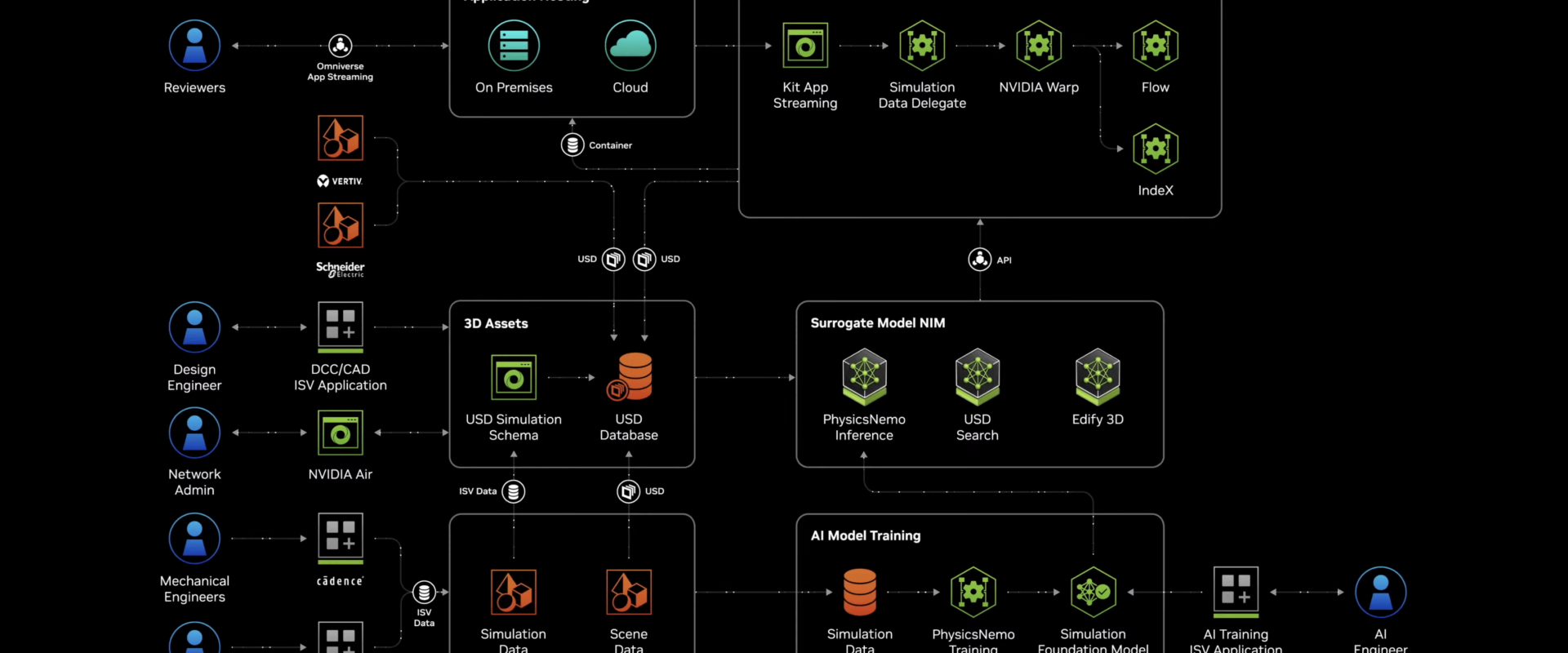This screenshot has height=653, width=1568.
Task: Click the Mechanical Engineers user icon
Action: pyautogui.click(x=194, y=539)
